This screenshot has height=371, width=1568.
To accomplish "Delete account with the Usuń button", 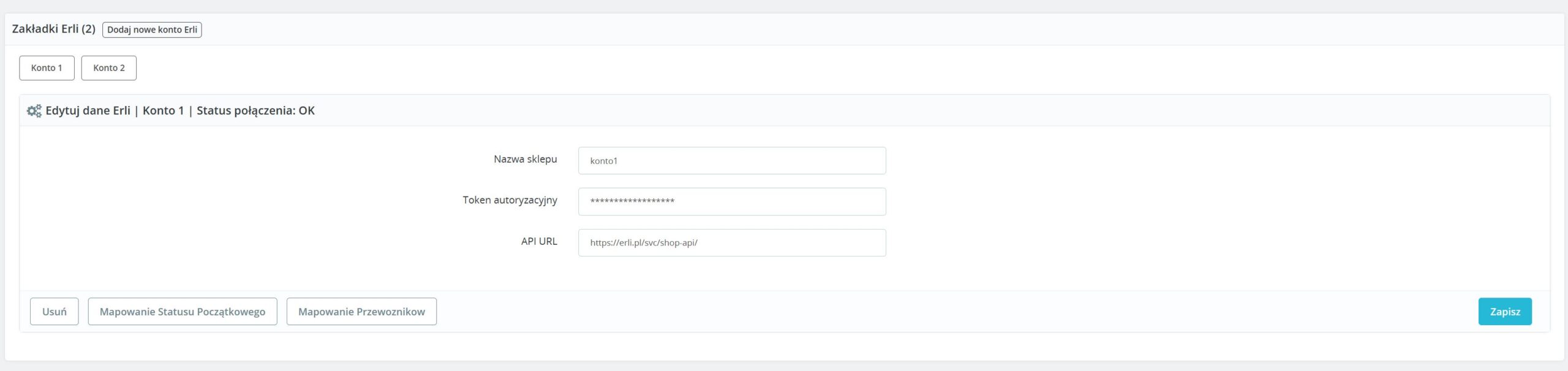I will (x=55, y=312).
